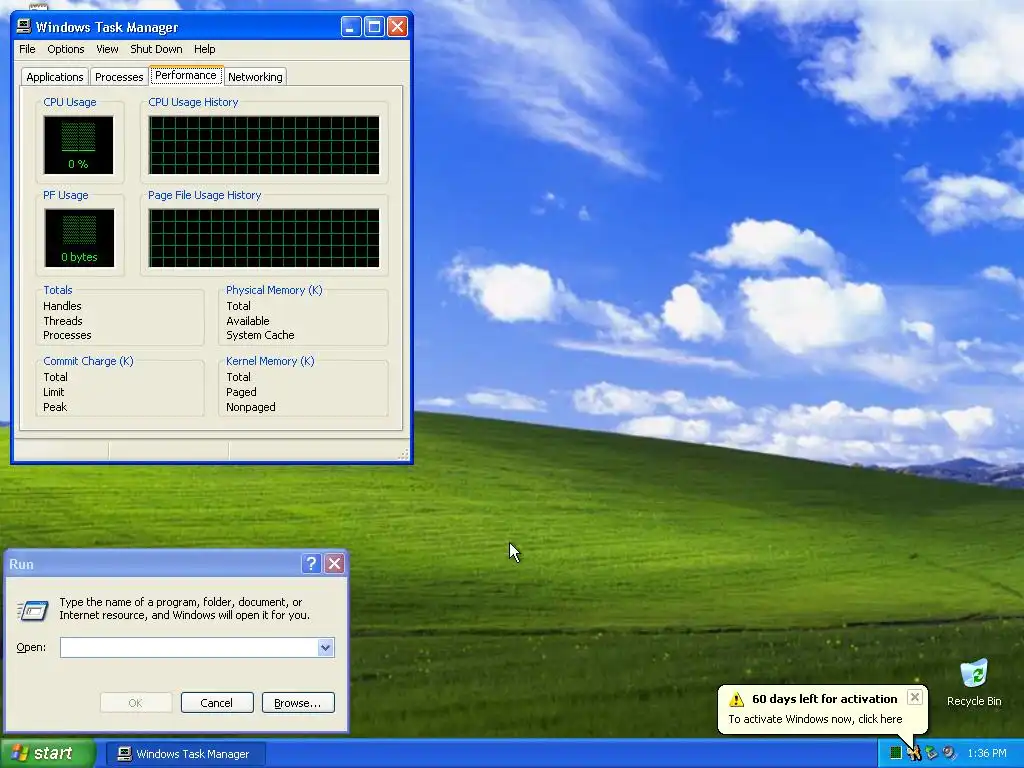Click 'Processes' label under Totals
Image resolution: width=1024 pixels, height=768 pixels.
point(67,335)
